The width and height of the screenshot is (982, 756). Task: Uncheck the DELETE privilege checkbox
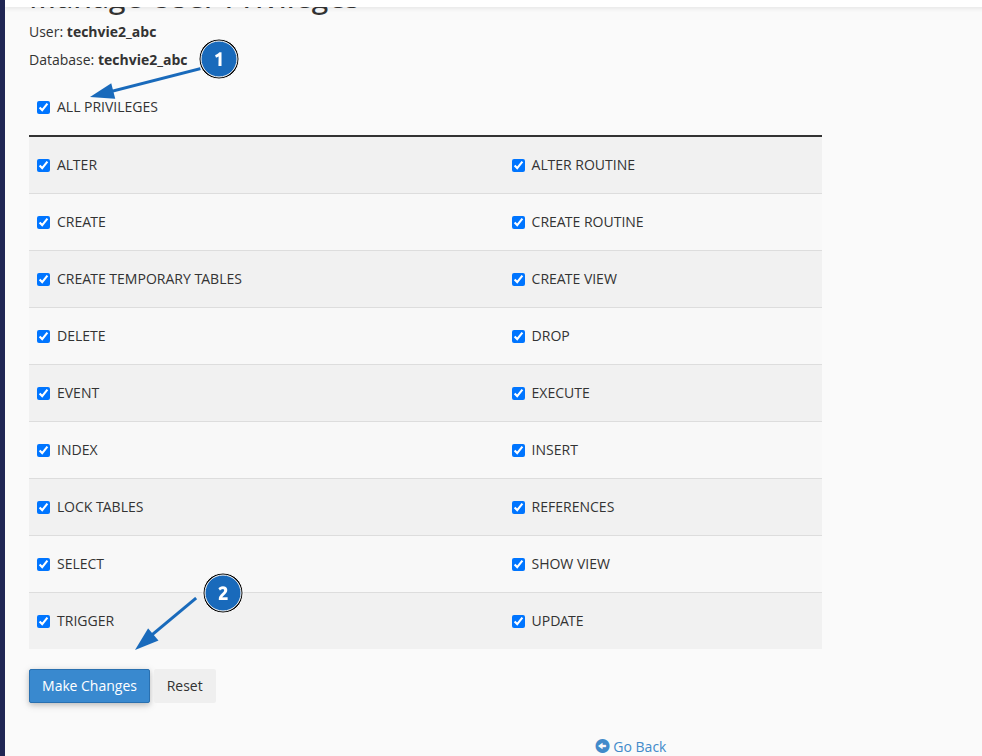pyautogui.click(x=44, y=337)
